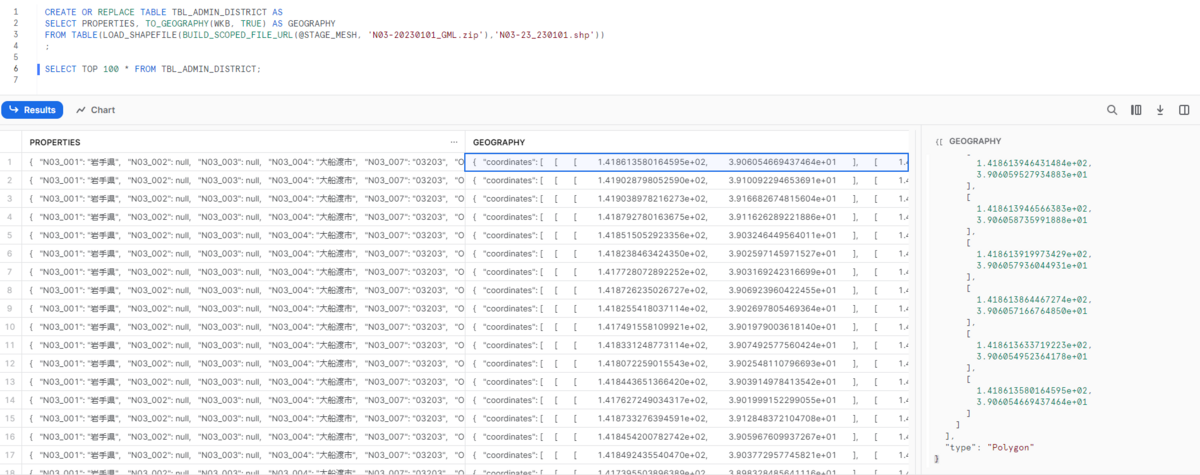The width and height of the screenshot is (1200, 475).
Task: Select GEOGRAPHY cell starting with 1.417627249034317e+02
Action: click(688, 398)
